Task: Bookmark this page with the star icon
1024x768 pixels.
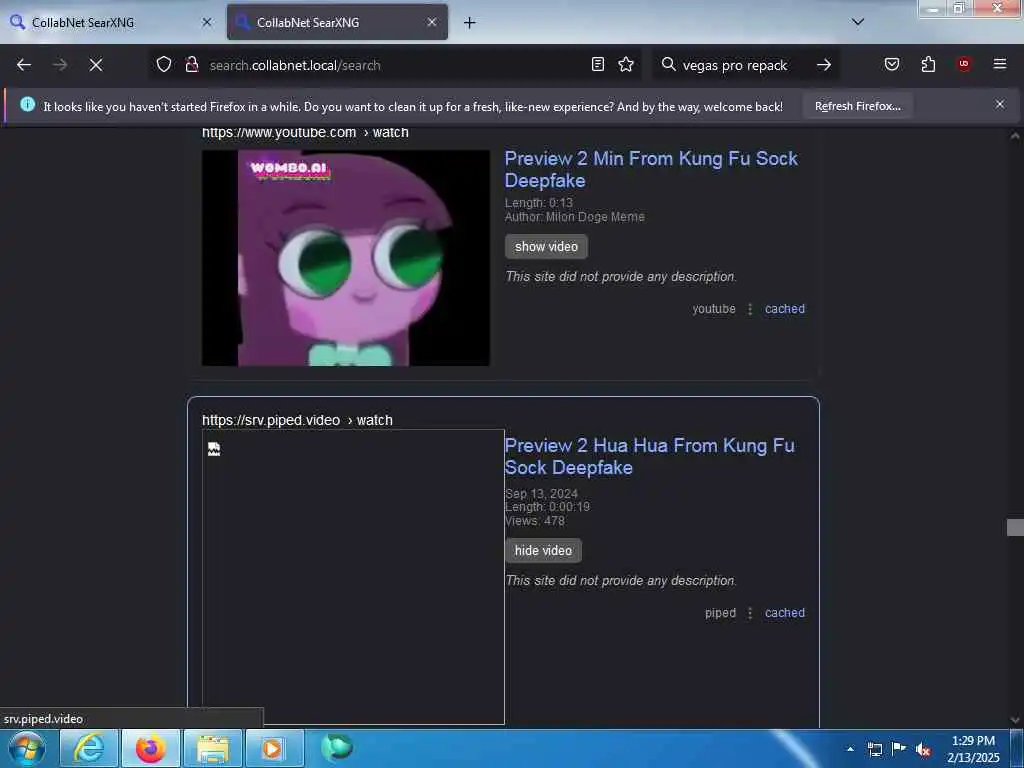Action: point(626,64)
